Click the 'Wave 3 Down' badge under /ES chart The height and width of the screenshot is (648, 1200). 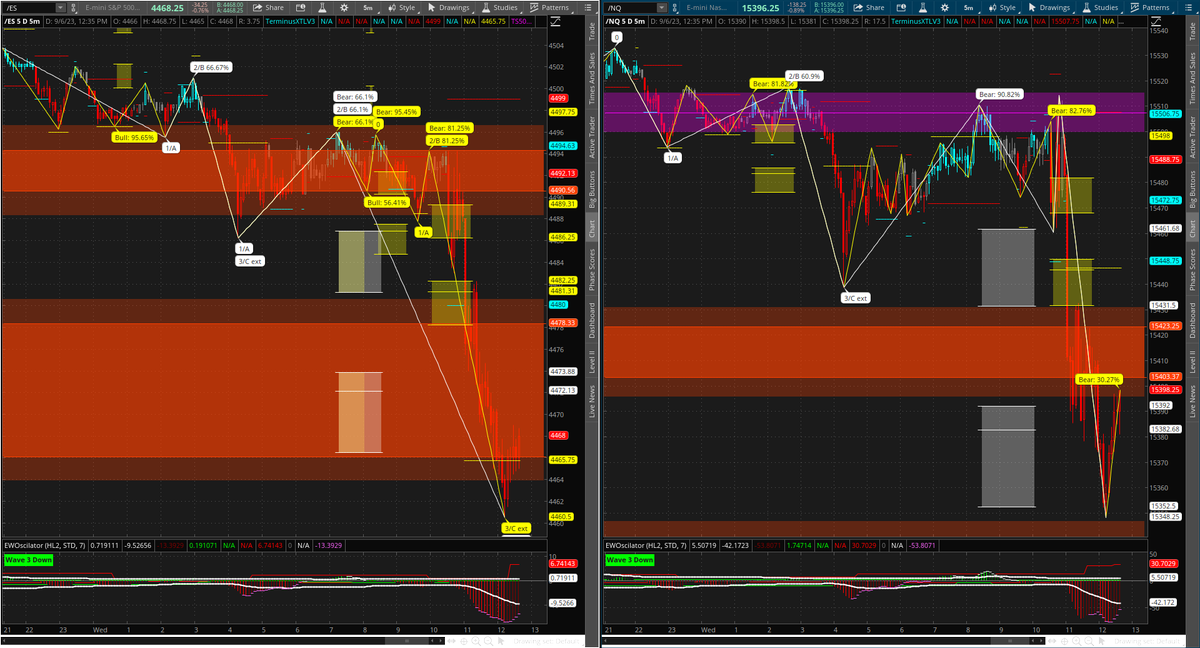tap(28, 560)
